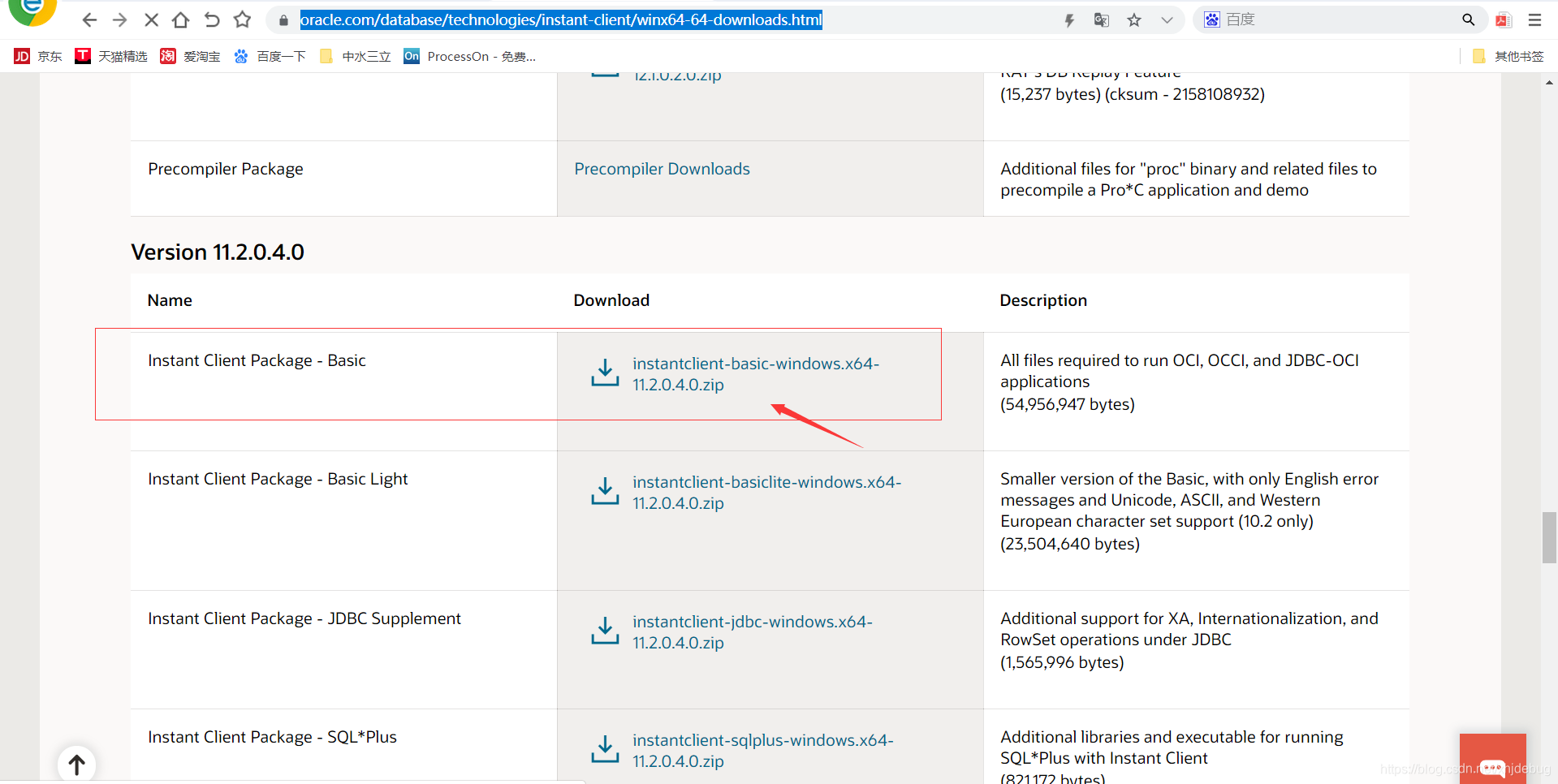Click the "Name" column header

(170, 300)
